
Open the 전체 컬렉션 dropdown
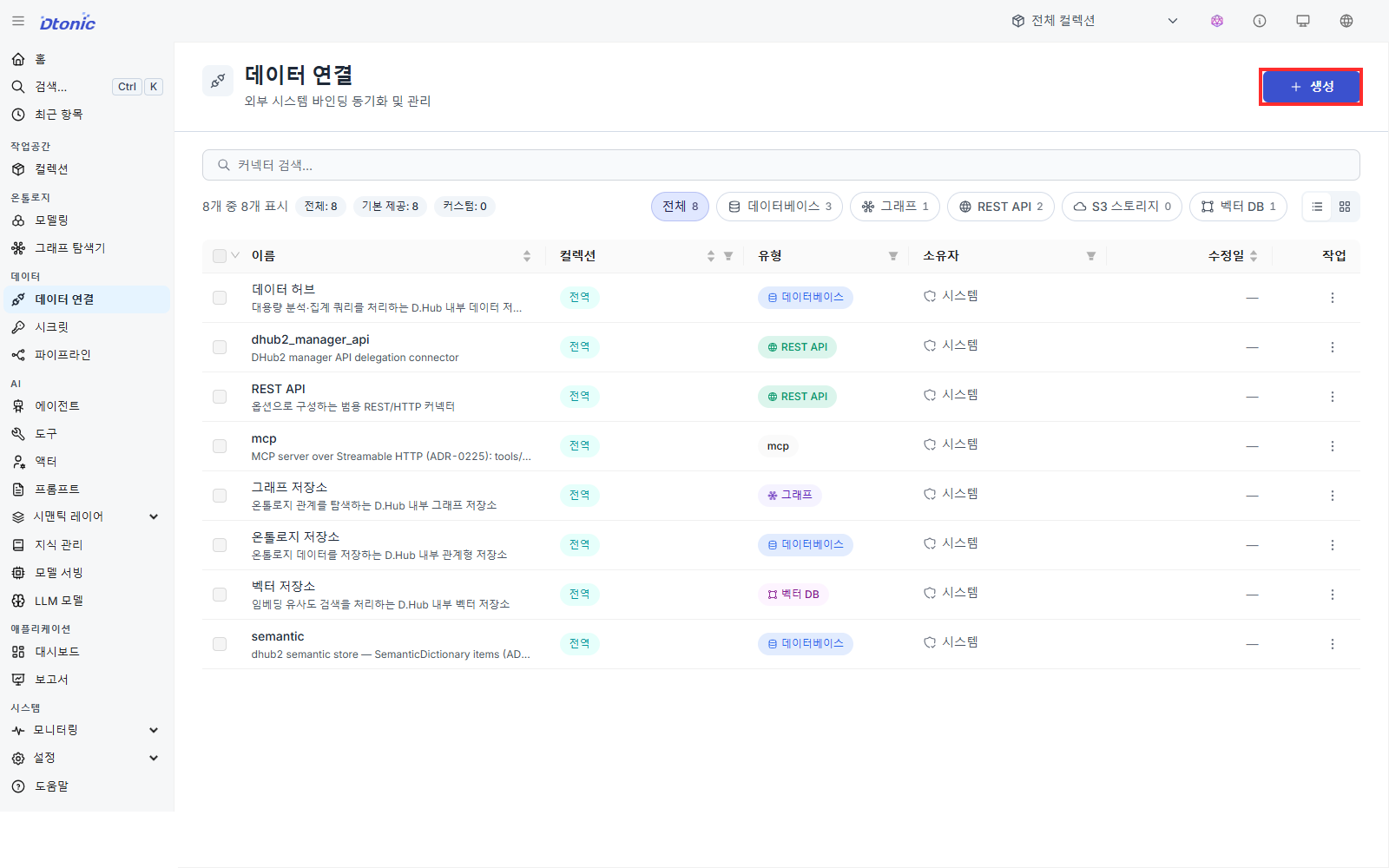pyautogui.click(x=1095, y=21)
